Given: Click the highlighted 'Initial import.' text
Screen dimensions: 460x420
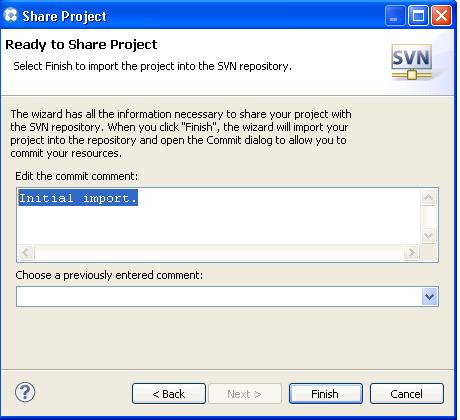Looking at the screenshot, I should click(x=78, y=198).
